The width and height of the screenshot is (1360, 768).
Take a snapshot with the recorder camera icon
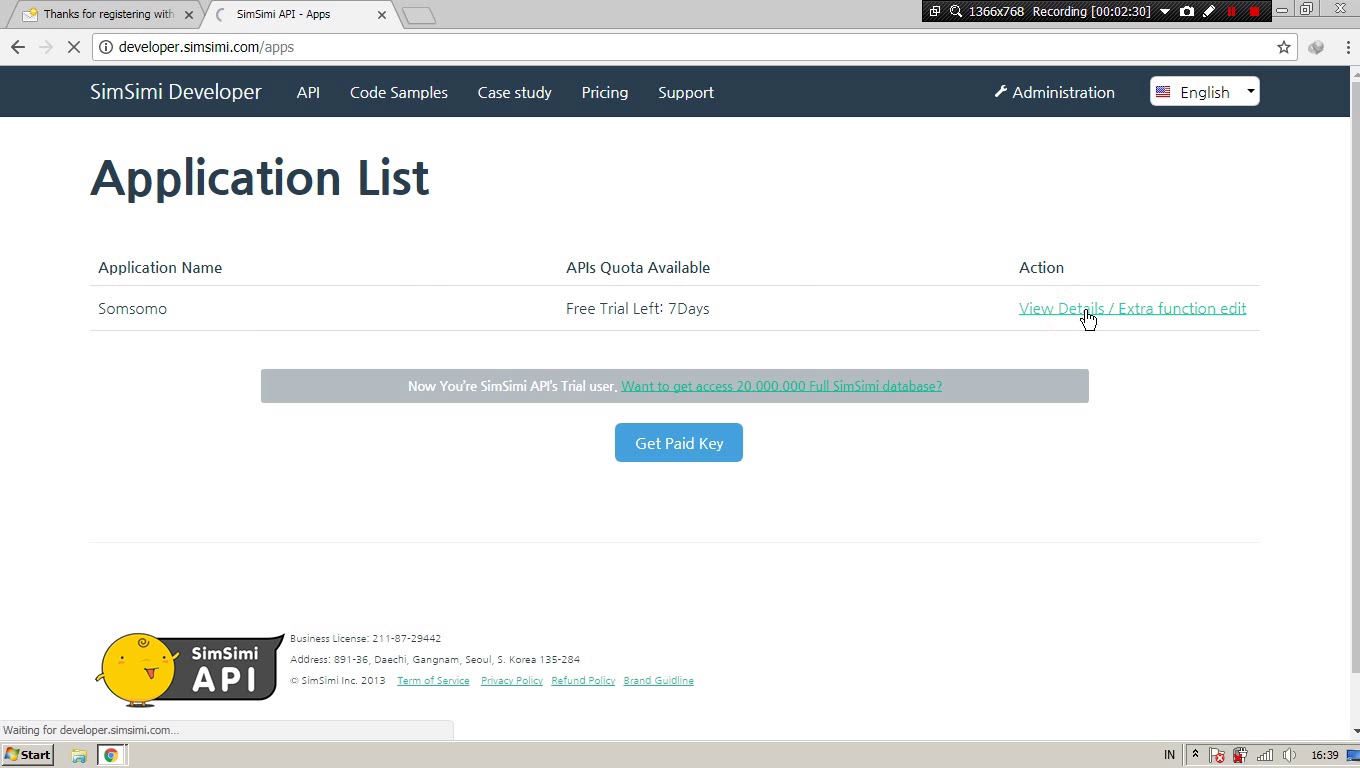coord(1187,11)
